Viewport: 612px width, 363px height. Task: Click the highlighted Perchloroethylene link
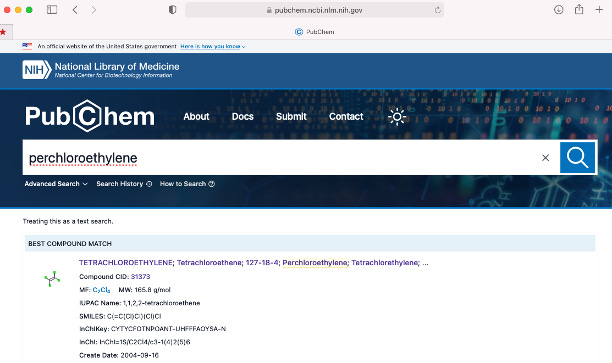pyautogui.click(x=315, y=262)
